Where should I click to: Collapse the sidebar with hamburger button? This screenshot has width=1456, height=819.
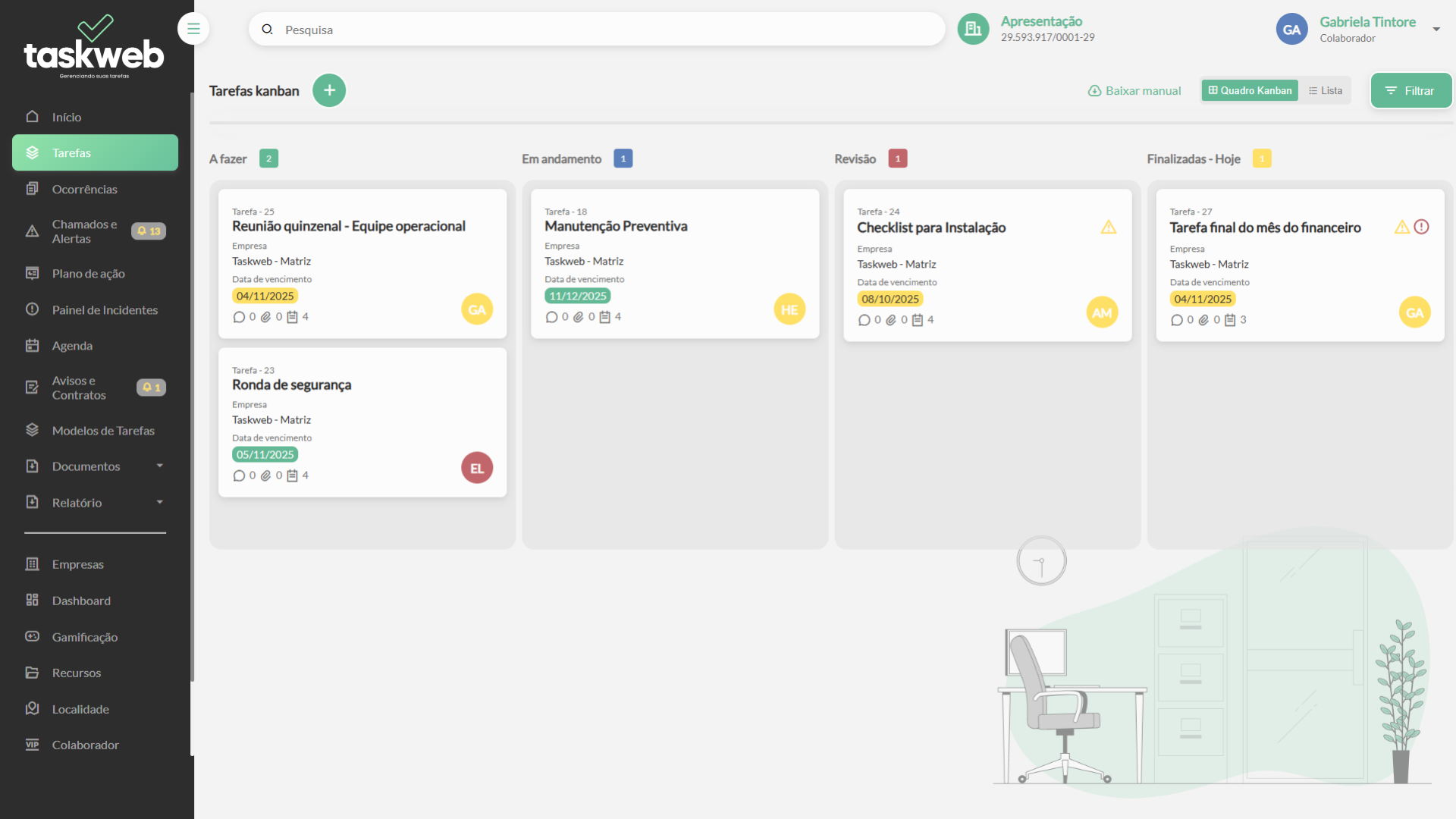(x=193, y=29)
